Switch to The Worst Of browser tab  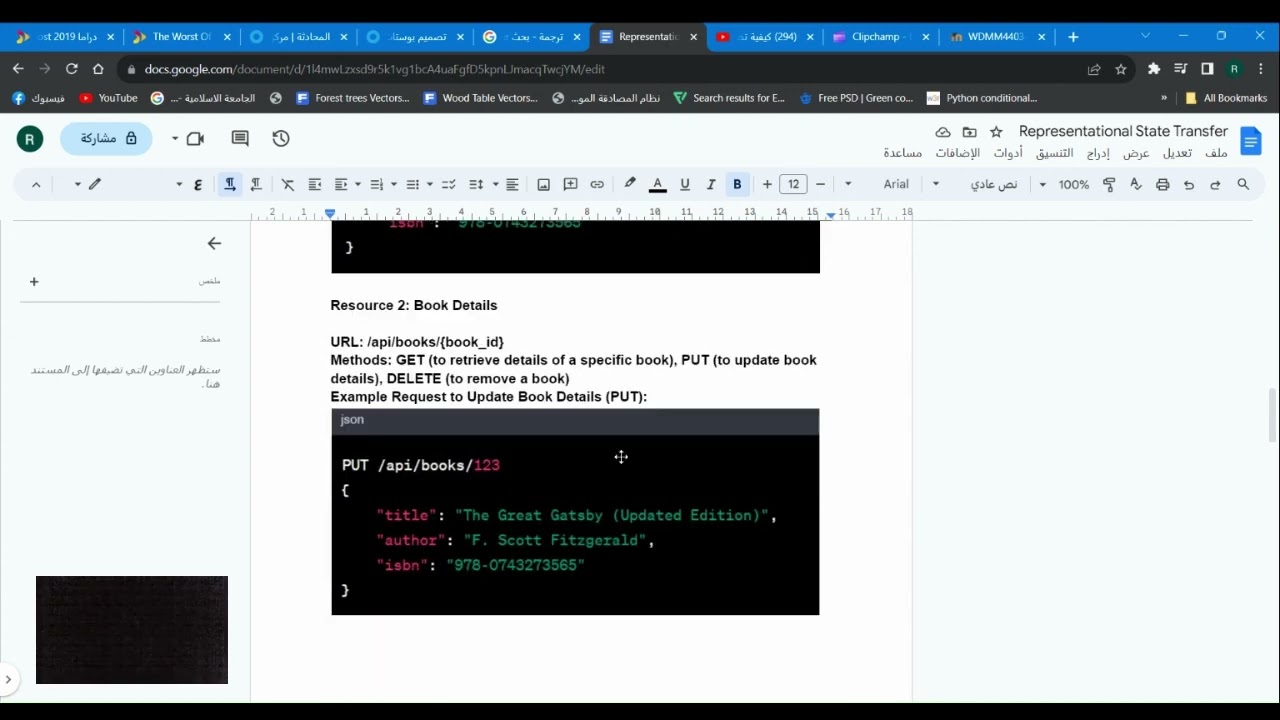click(181, 37)
